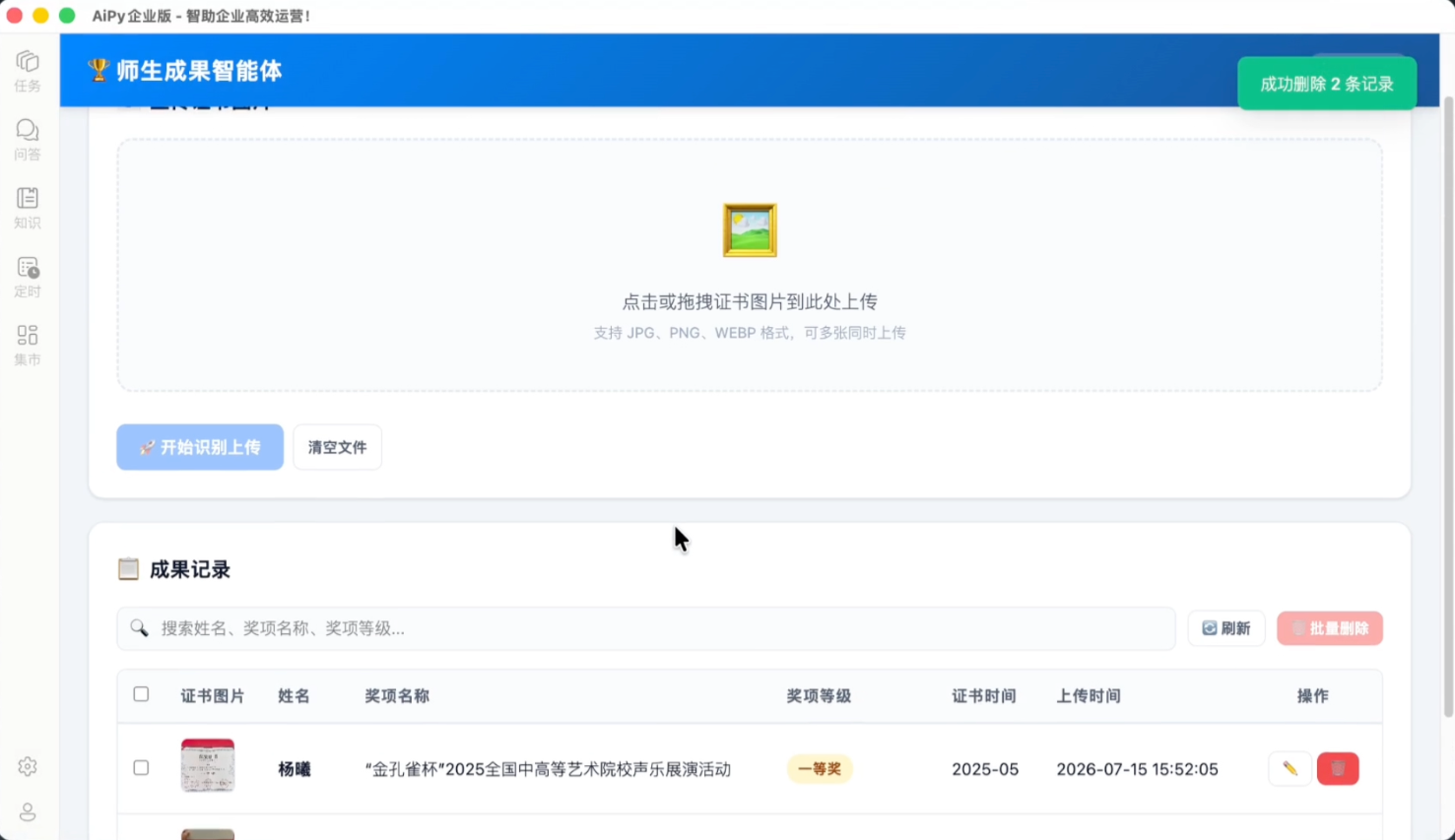The height and width of the screenshot is (840, 1455).
Task: Click the 奖项名称 column header
Action: pos(397,696)
